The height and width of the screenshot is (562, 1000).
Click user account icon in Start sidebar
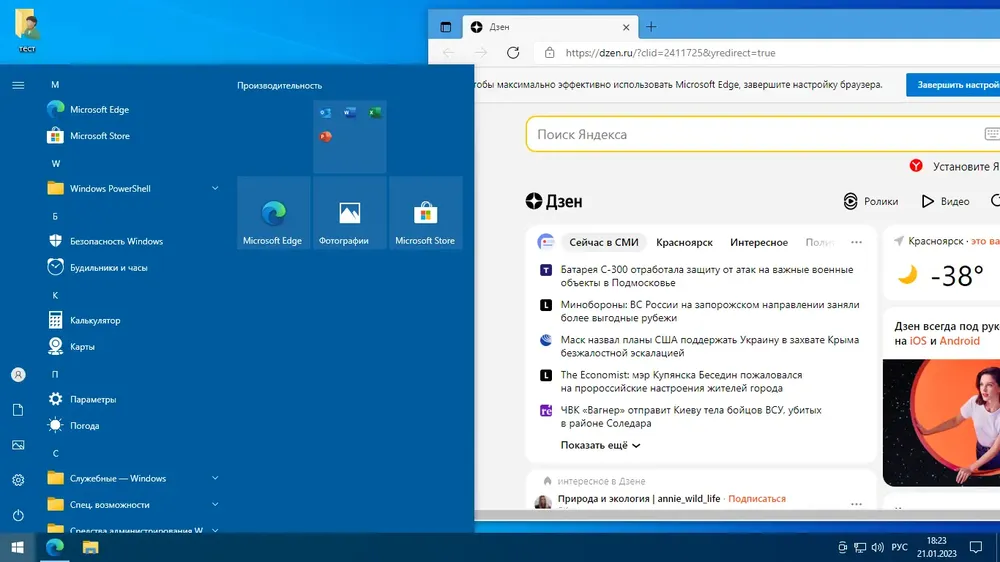coord(18,375)
